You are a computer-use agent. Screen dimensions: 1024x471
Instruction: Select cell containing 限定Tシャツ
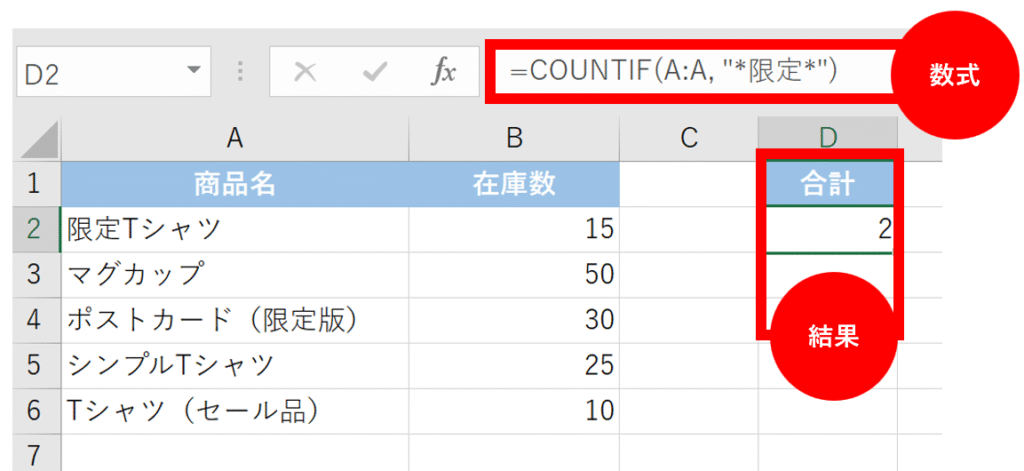[x=234, y=229]
